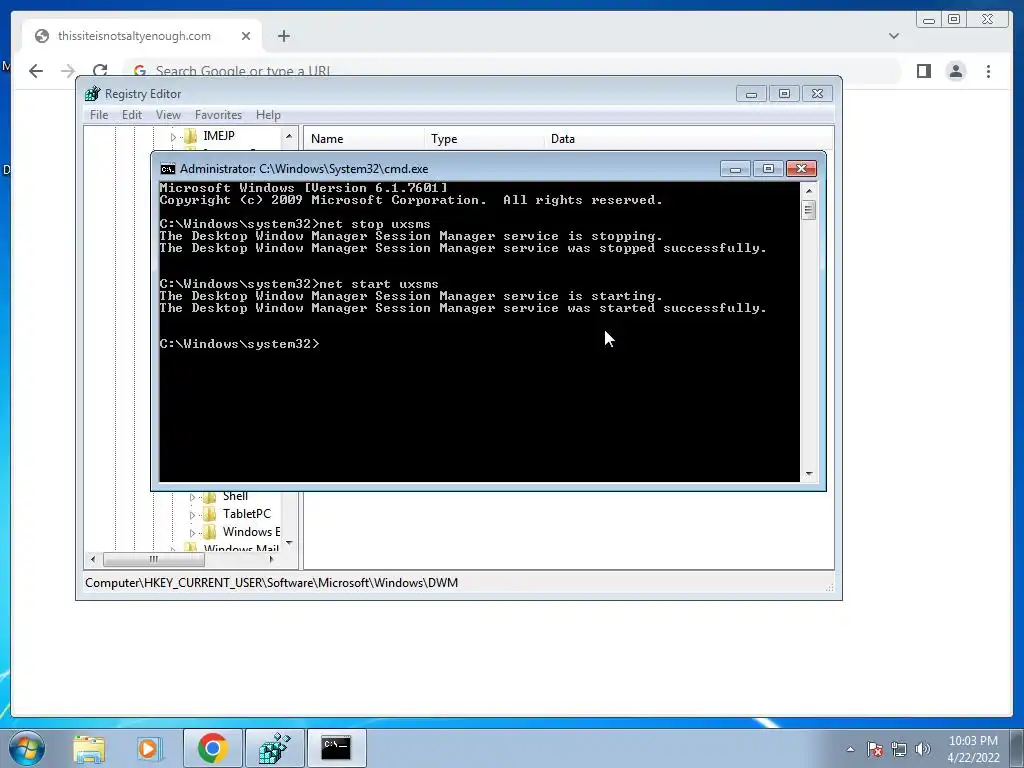Image resolution: width=1024 pixels, height=768 pixels.
Task: Select the TabletPC key in tree
Action: point(246,514)
